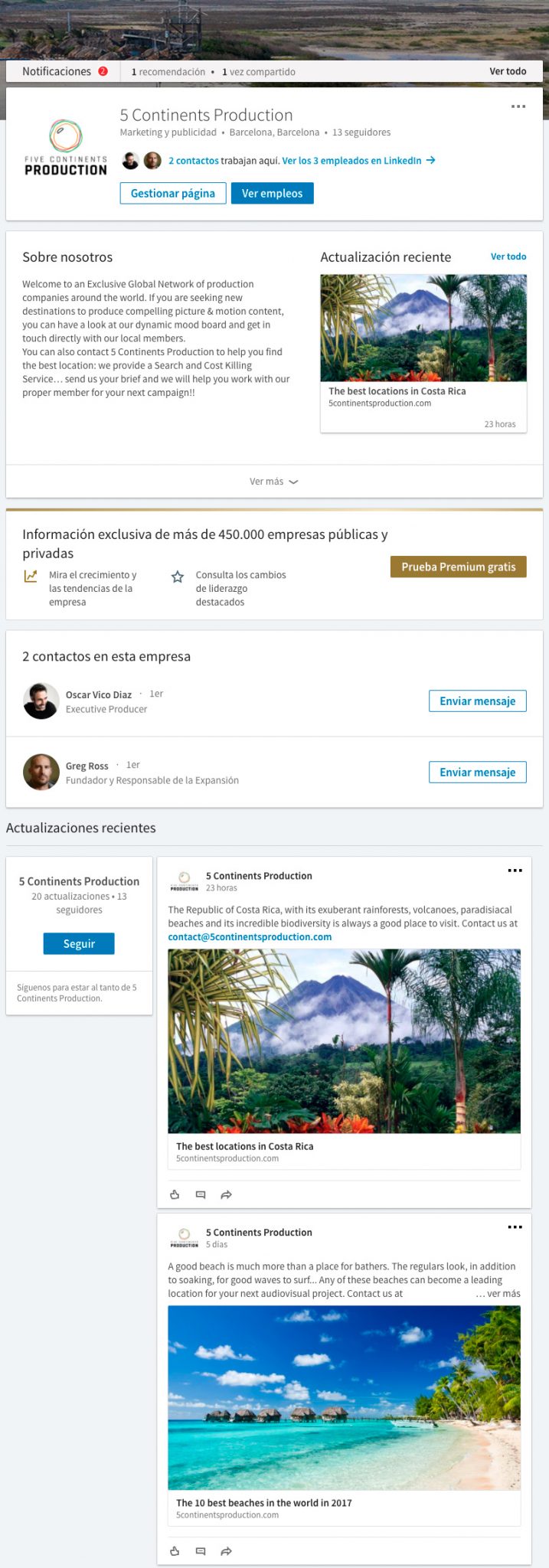Open the recent update Costa Rica thumbnail
This screenshot has height=1568, width=549.
[x=423, y=328]
